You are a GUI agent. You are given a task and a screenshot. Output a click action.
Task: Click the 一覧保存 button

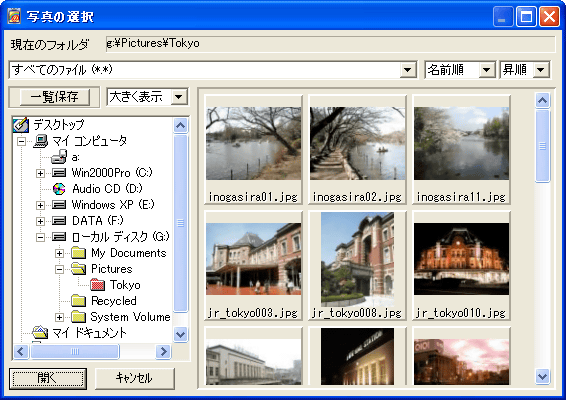55,97
